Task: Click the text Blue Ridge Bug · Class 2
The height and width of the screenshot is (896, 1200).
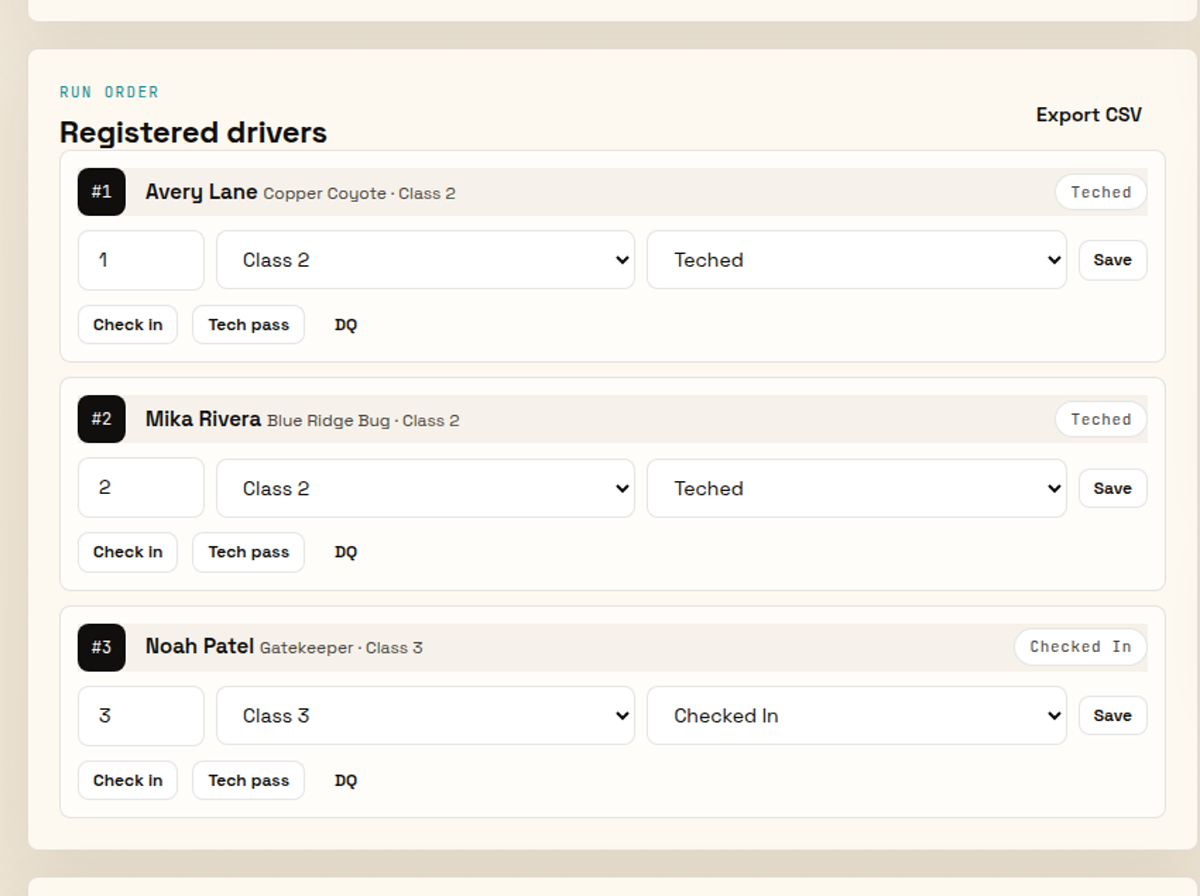Action: click(363, 421)
